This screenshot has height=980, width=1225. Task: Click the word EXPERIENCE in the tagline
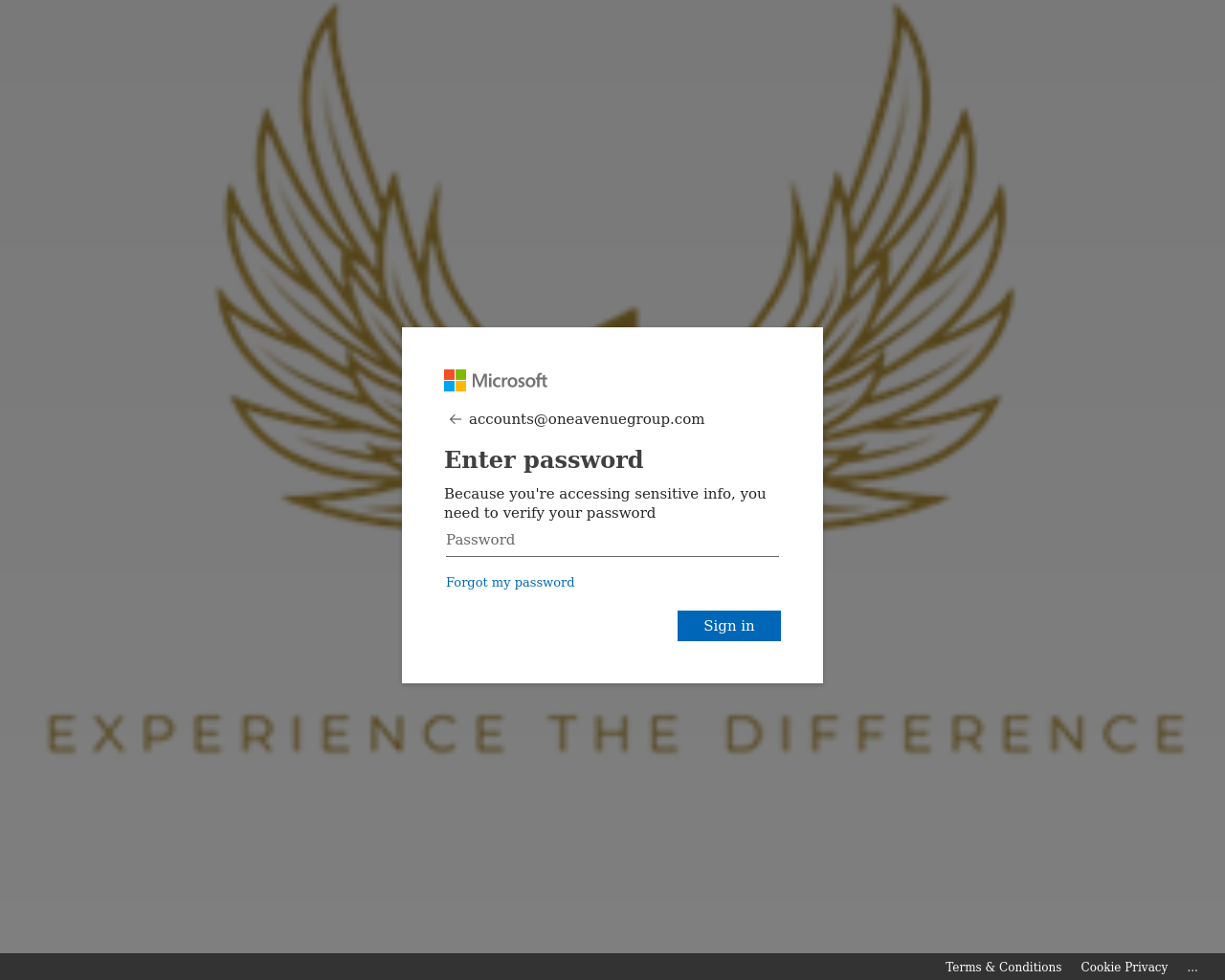(278, 734)
